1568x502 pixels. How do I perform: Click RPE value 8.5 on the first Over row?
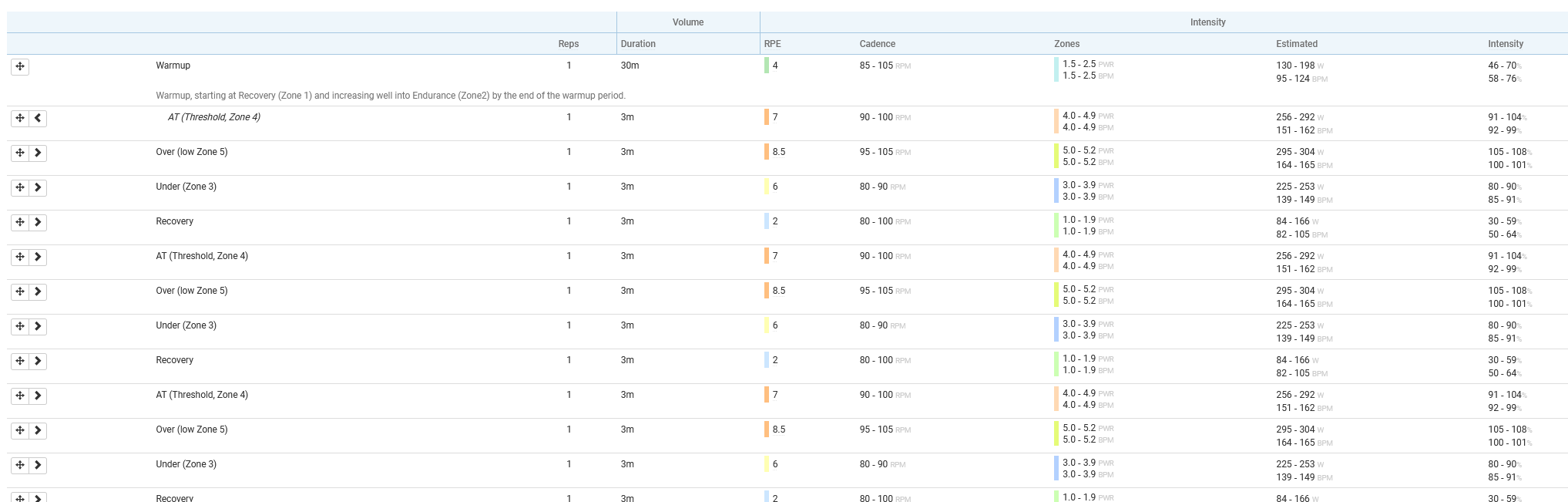click(x=779, y=152)
